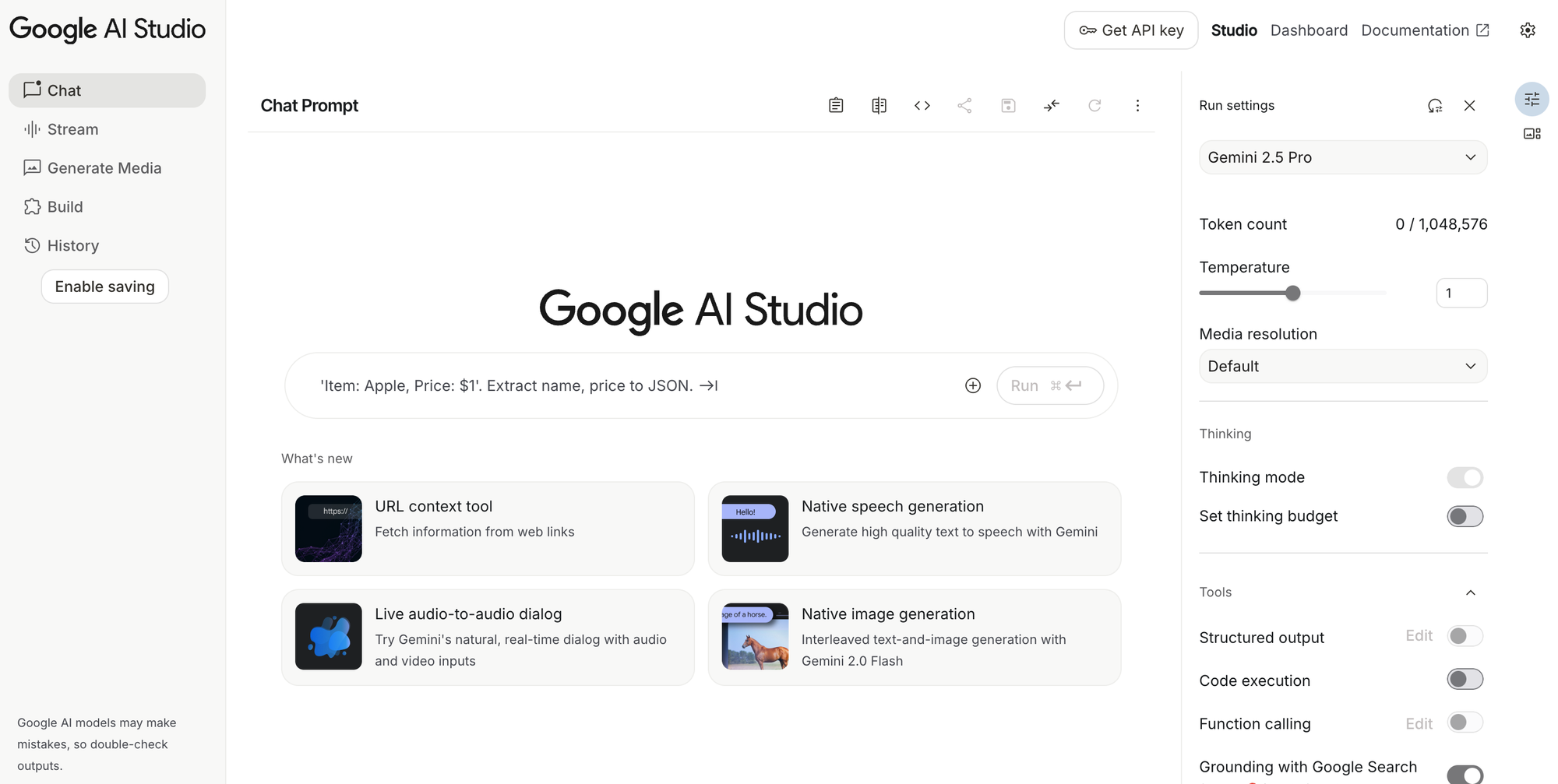Click the Live audio-to-audio dialog thumbnail
Viewport: 1558px width, 784px height.
point(329,636)
